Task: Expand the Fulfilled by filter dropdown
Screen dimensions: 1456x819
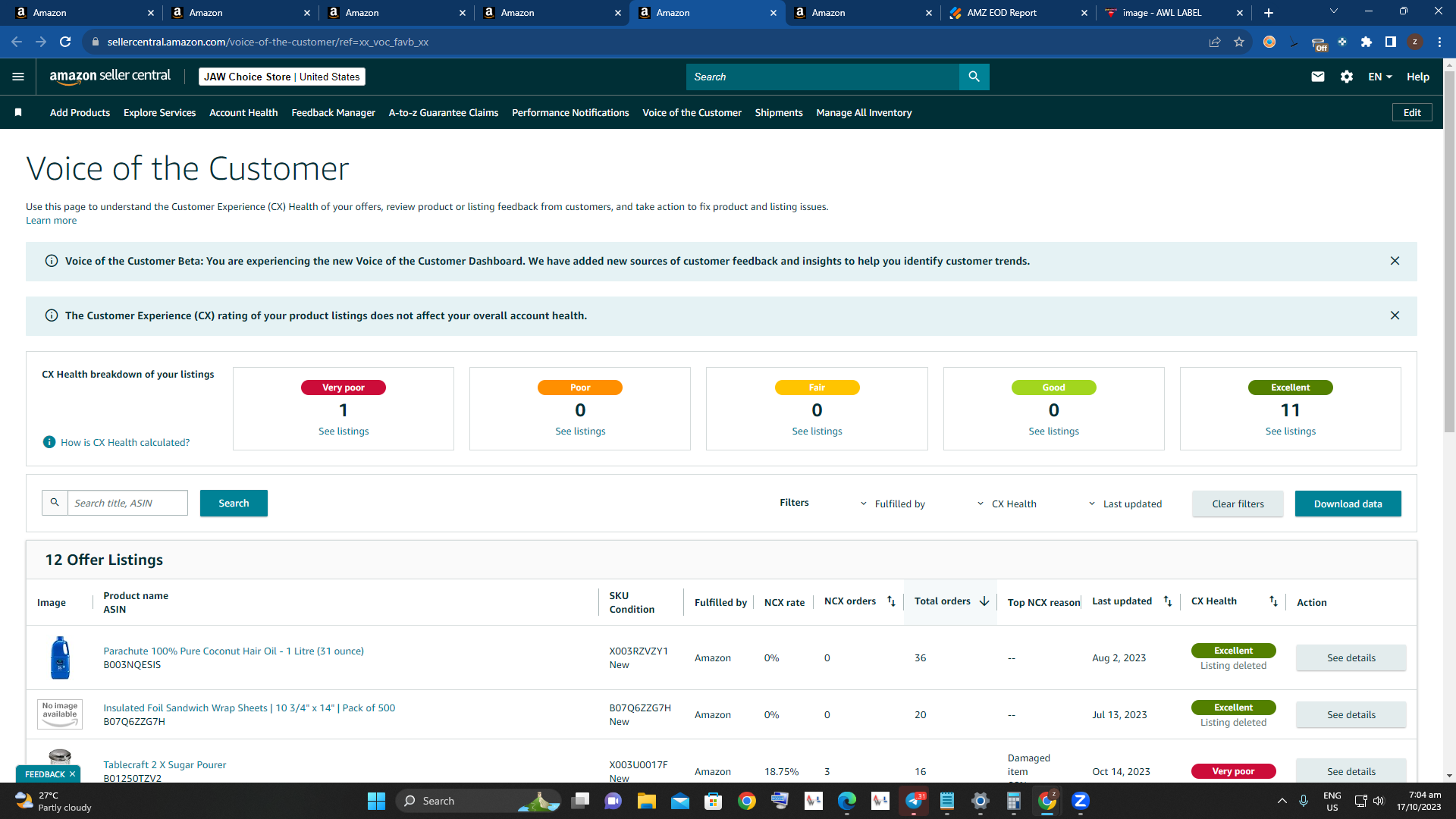Action: tap(893, 504)
